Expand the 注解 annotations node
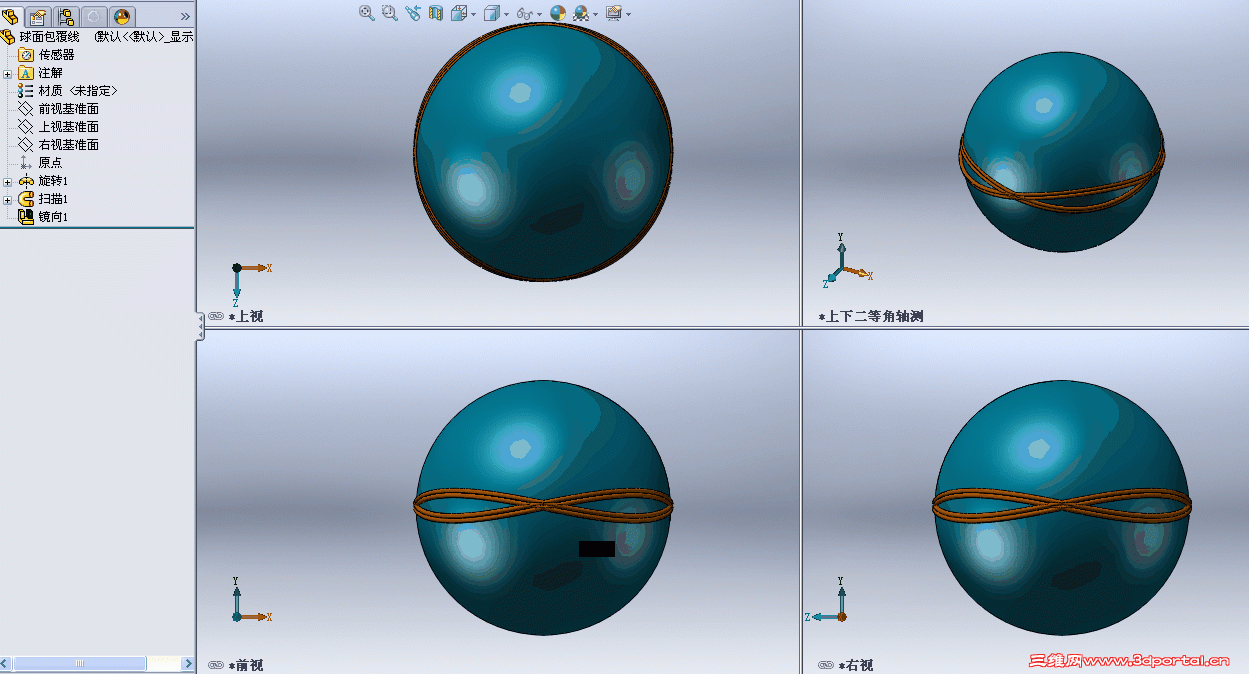 8,73
